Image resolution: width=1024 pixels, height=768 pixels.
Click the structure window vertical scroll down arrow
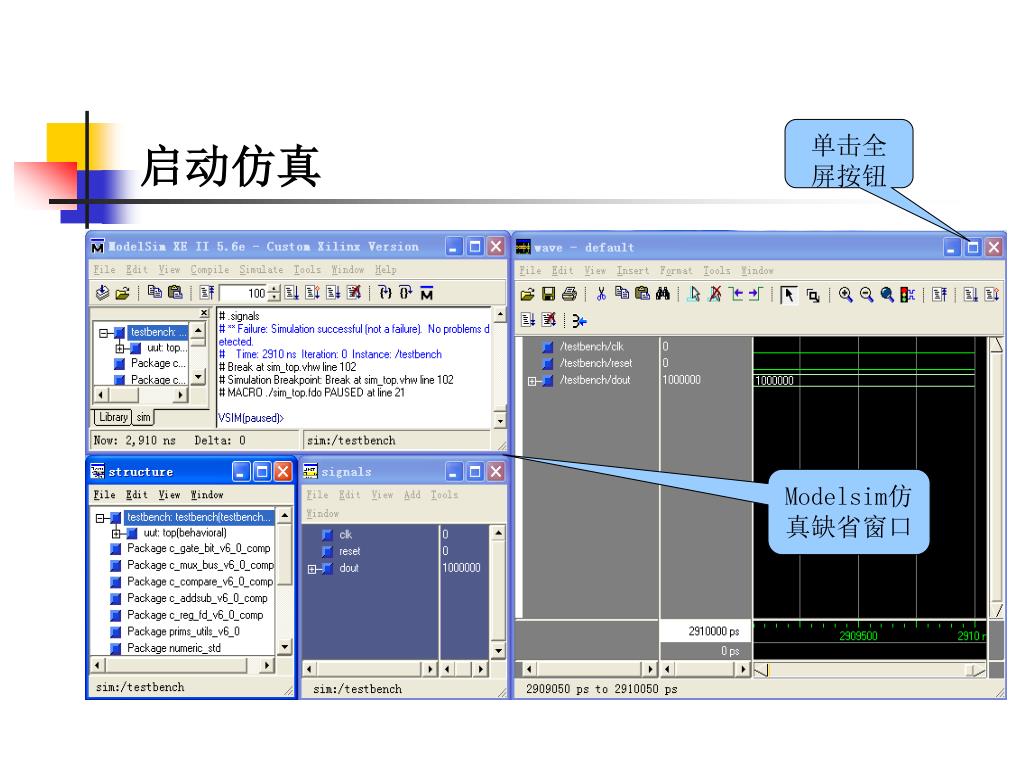(284, 647)
